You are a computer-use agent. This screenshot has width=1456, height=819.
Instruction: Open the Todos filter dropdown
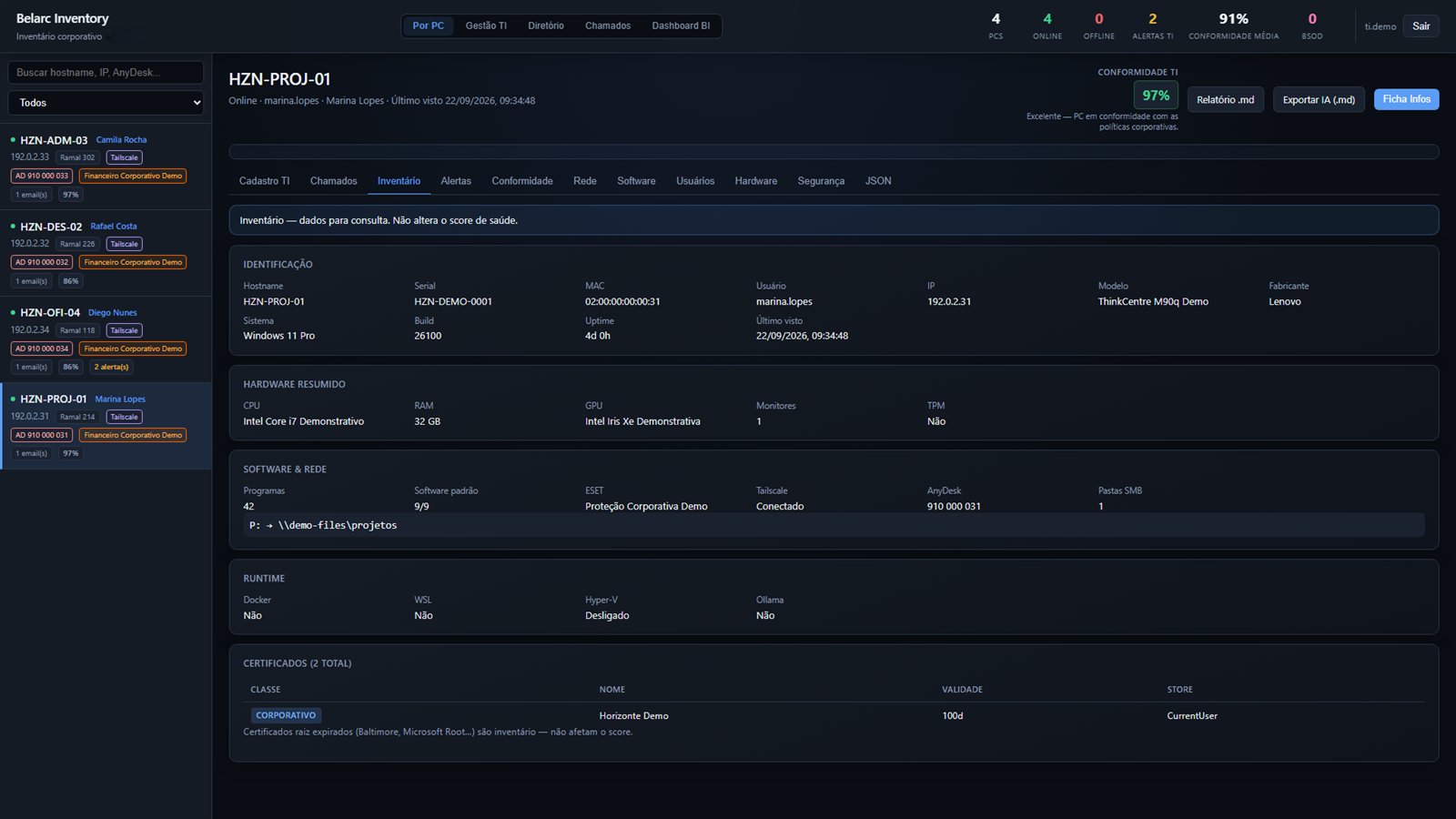pyautogui.click(x=106, y=103)
